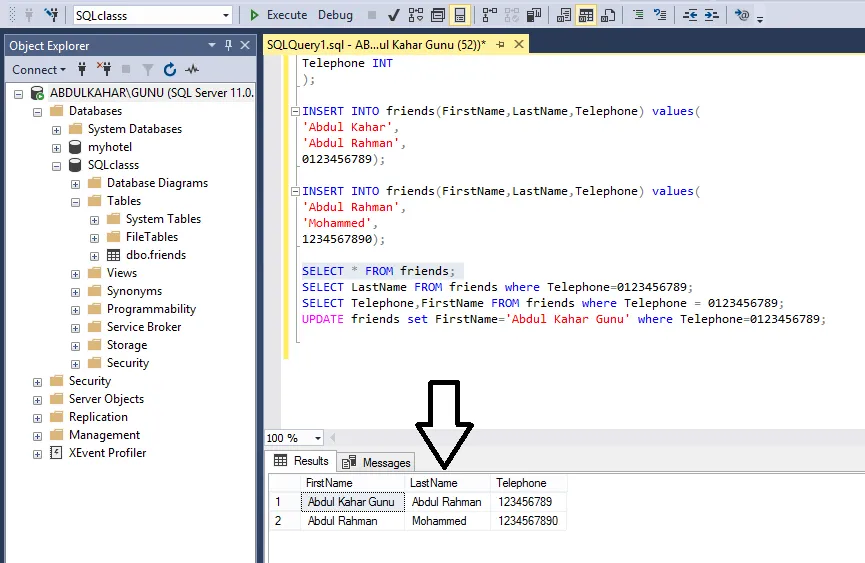
Task: Select the myhotel database icon
Action: tap(75, 147)
